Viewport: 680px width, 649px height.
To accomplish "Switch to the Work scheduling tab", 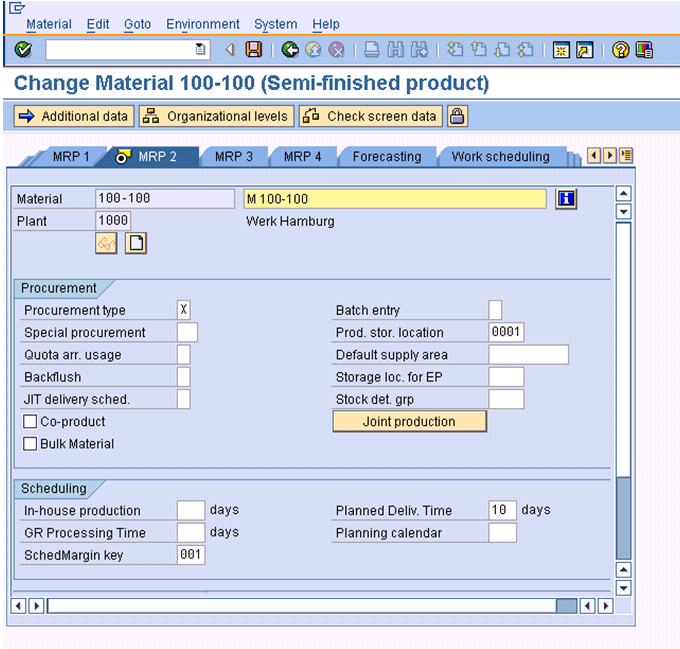I will click(x=500, y=157).
